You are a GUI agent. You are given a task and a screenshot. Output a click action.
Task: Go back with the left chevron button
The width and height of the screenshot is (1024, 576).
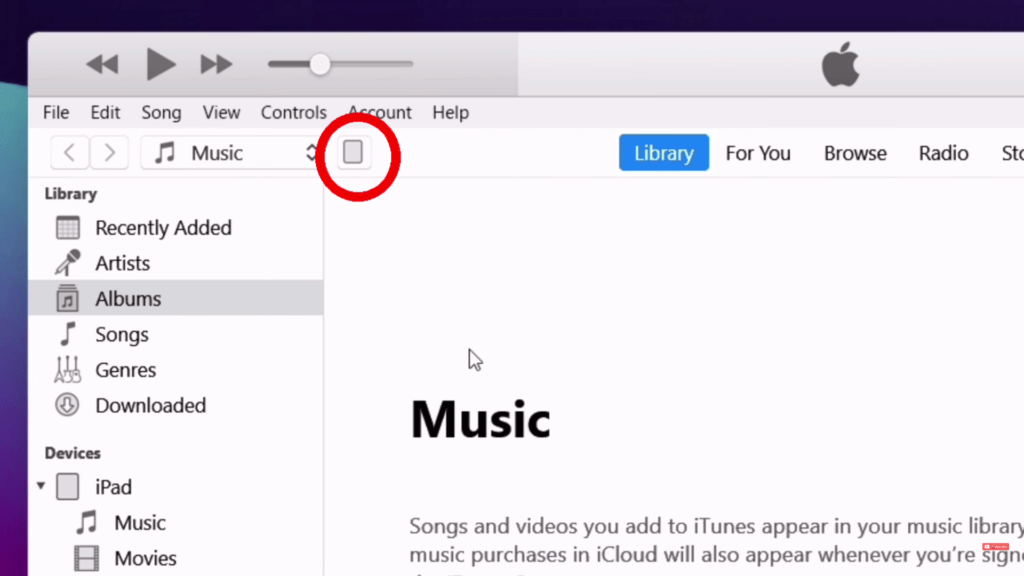(69, 153)
